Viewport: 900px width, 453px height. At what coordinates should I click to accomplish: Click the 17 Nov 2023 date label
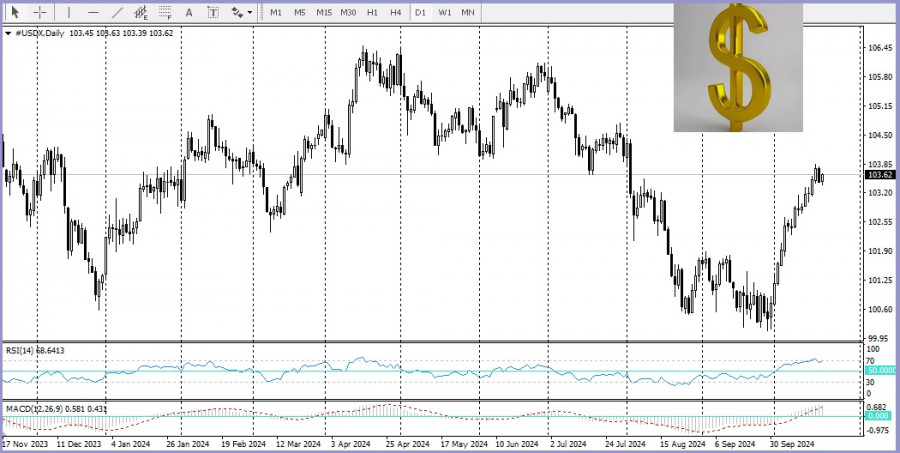(25, 444)
